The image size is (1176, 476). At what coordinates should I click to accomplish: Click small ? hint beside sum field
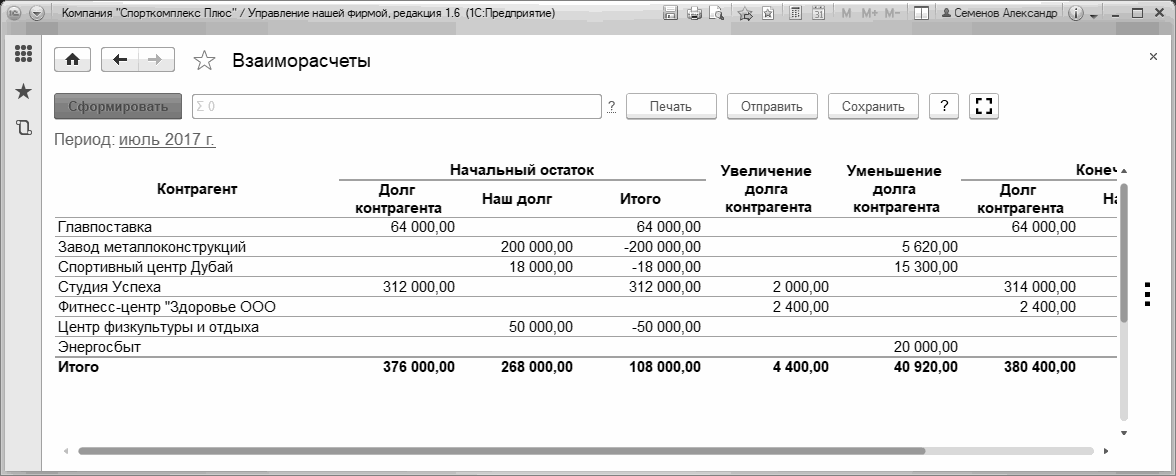click(x=612, y=106)
